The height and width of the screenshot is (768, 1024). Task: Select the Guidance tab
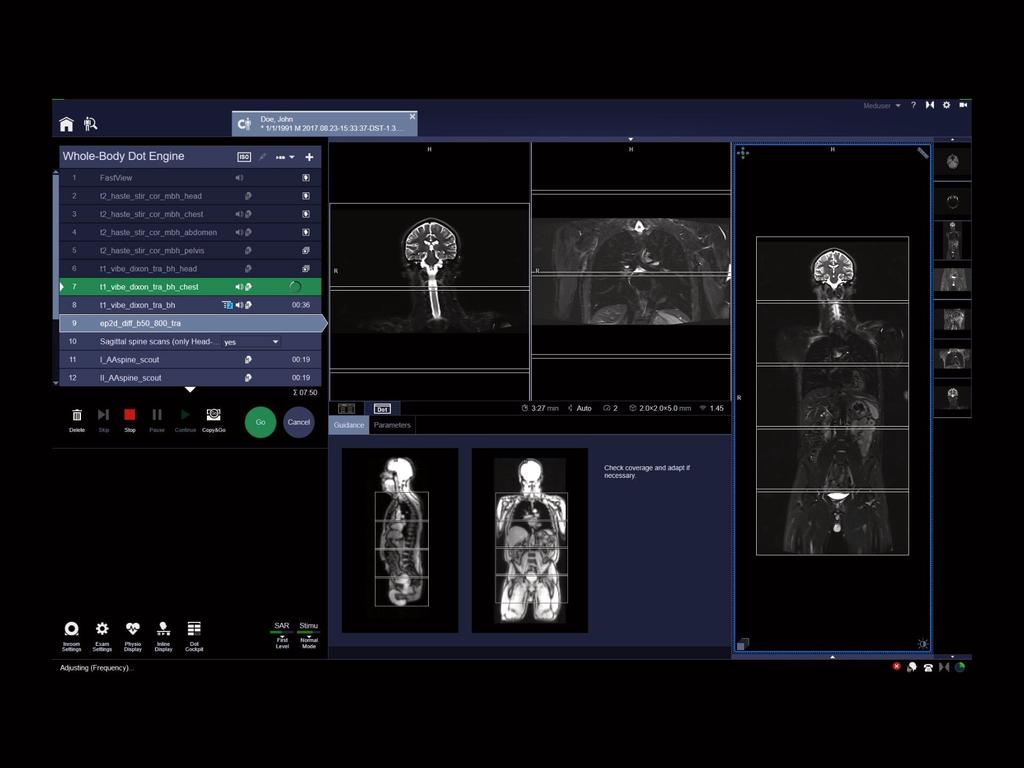click(x=348, y=424)
